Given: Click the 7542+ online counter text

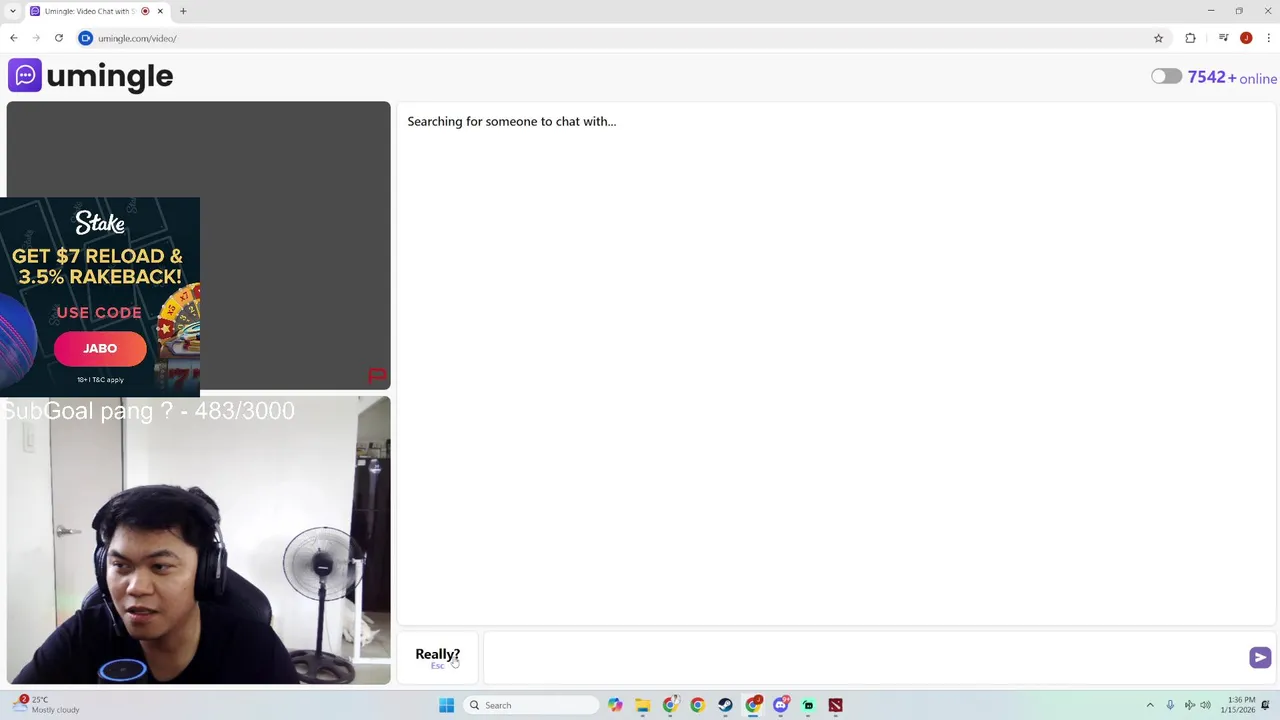Looking at the screenshot, I should (1232, 78).
